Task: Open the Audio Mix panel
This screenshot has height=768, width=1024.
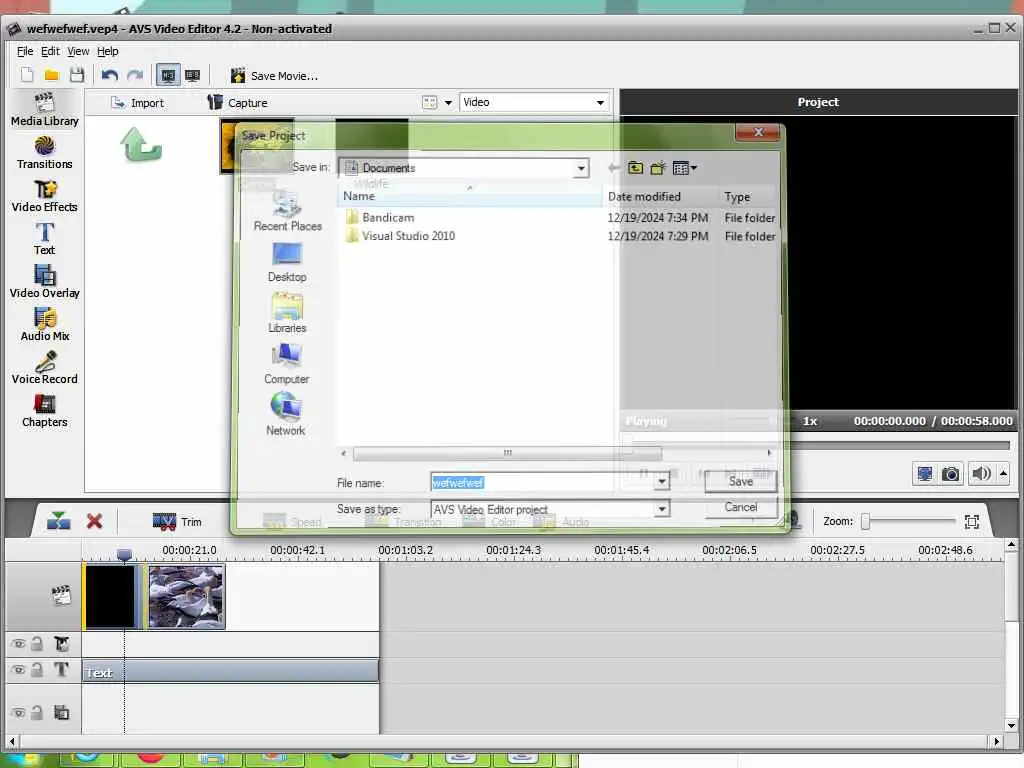Action: (44, 325)
